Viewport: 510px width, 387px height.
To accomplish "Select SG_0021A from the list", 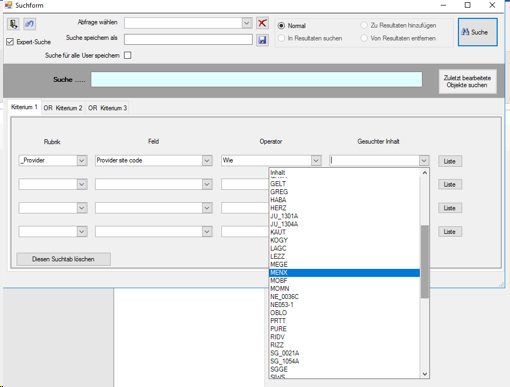I will (x=344, y=353).
